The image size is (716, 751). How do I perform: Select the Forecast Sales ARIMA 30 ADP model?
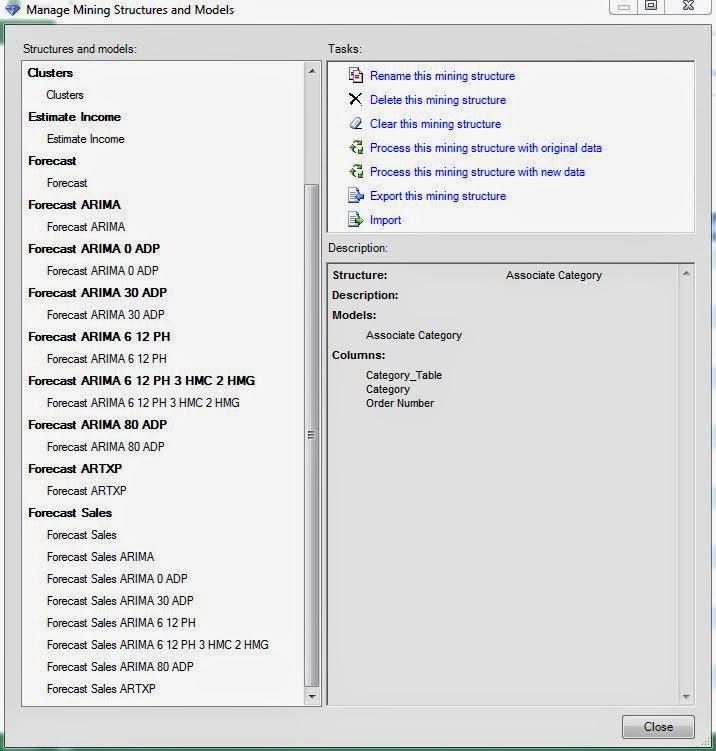pos(120,601)
